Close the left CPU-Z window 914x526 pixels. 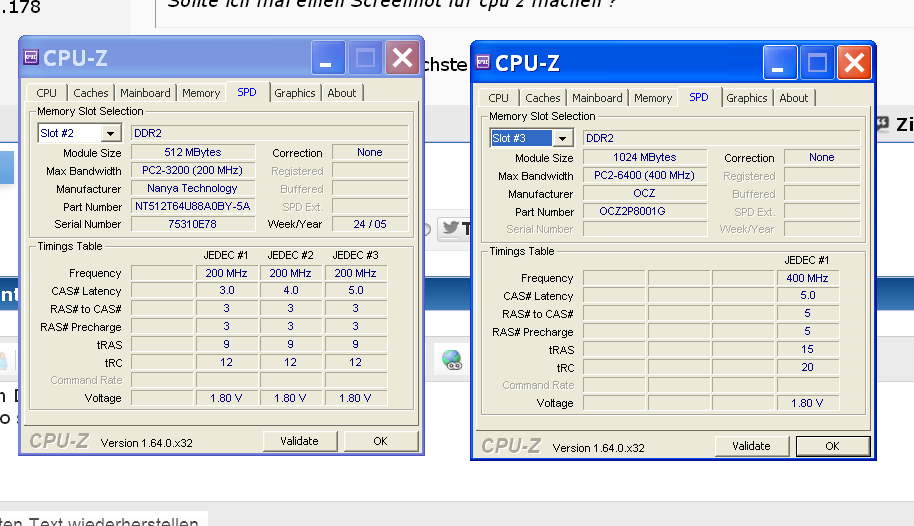[402, 58]
